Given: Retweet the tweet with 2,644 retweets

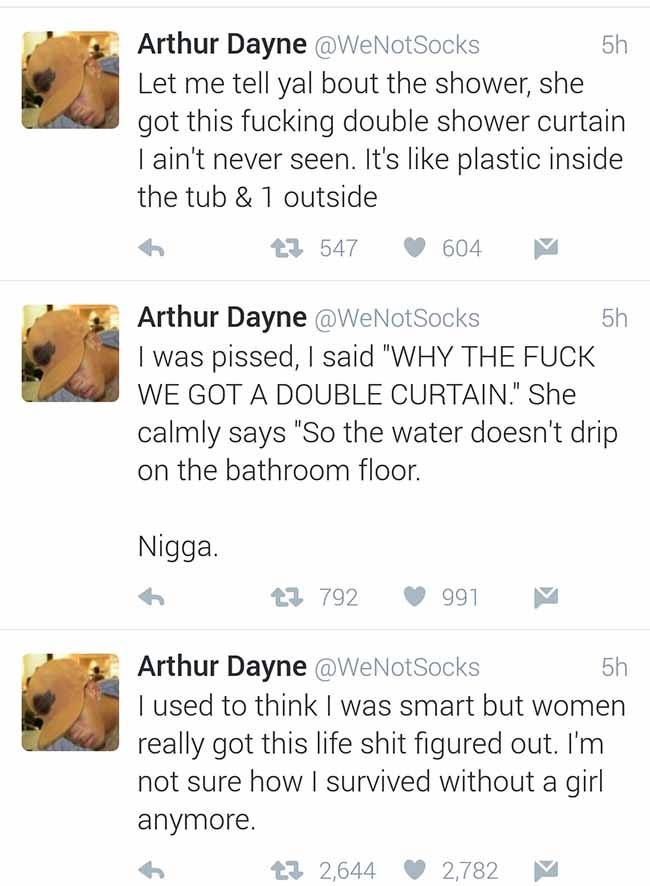Looking at the screenshot, I should pyautogui.click(x=287, y=870).
